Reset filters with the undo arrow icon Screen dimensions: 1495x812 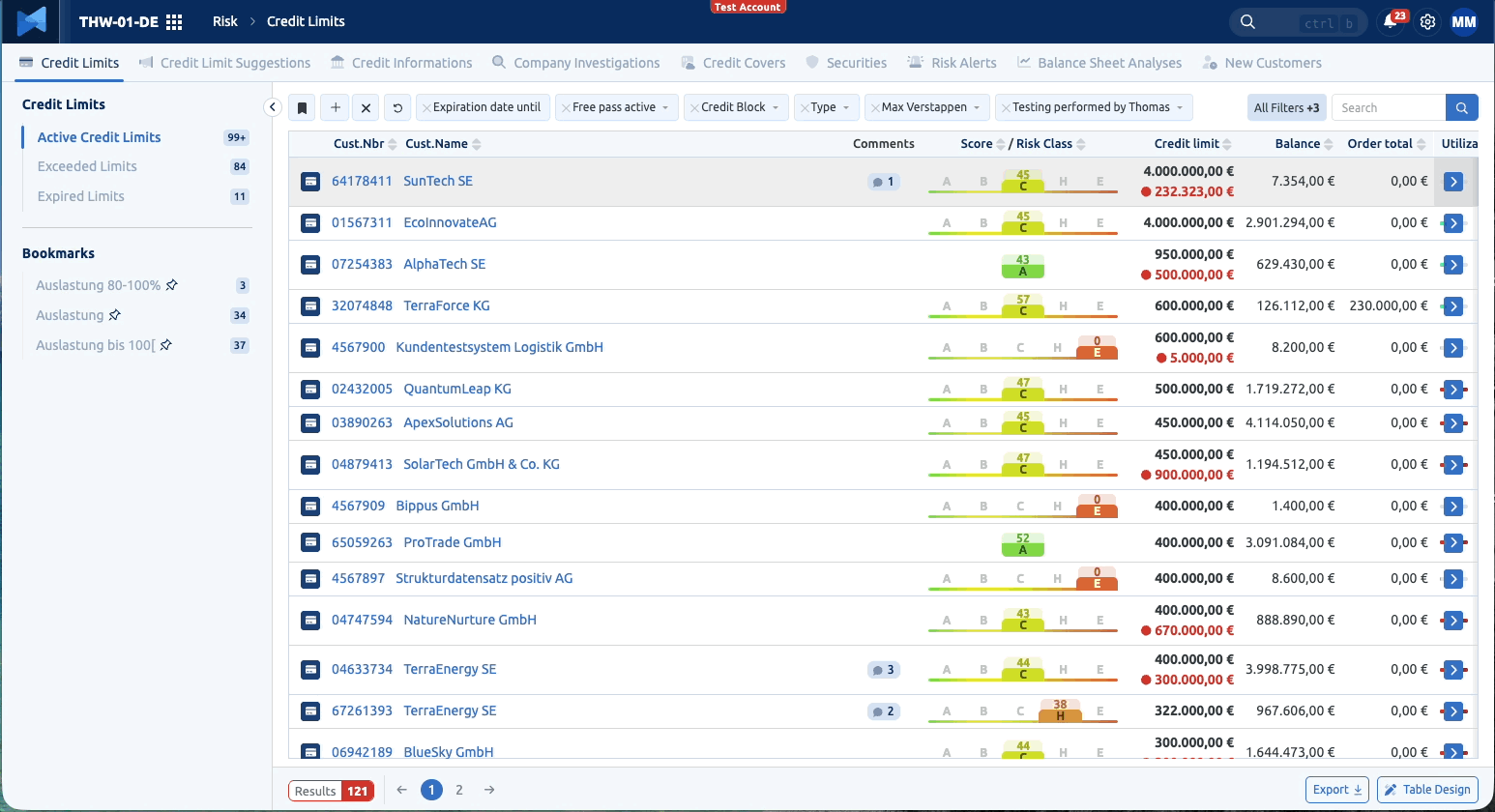point(397,107)
